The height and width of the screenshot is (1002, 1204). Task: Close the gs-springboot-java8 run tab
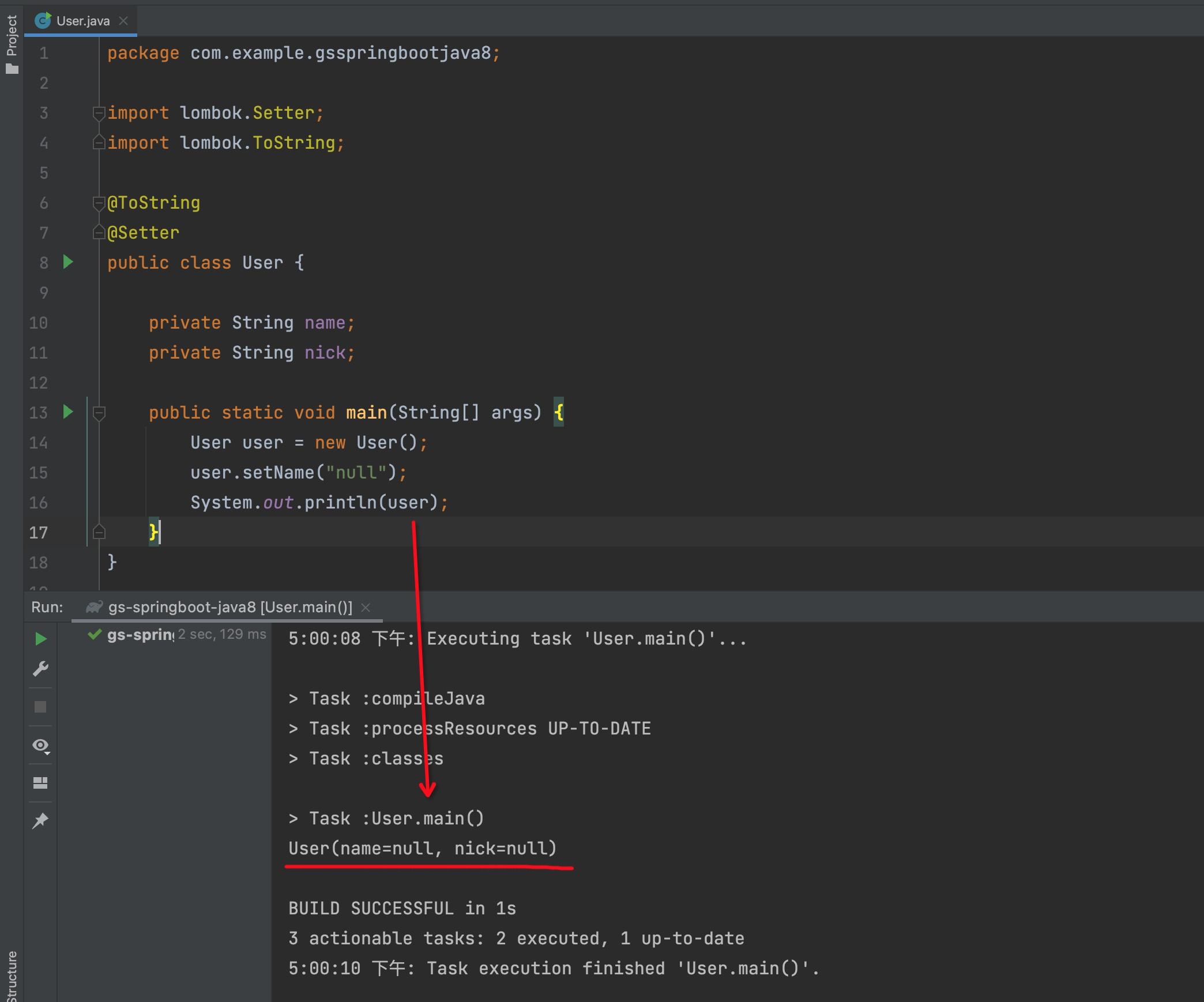point(366,607)
